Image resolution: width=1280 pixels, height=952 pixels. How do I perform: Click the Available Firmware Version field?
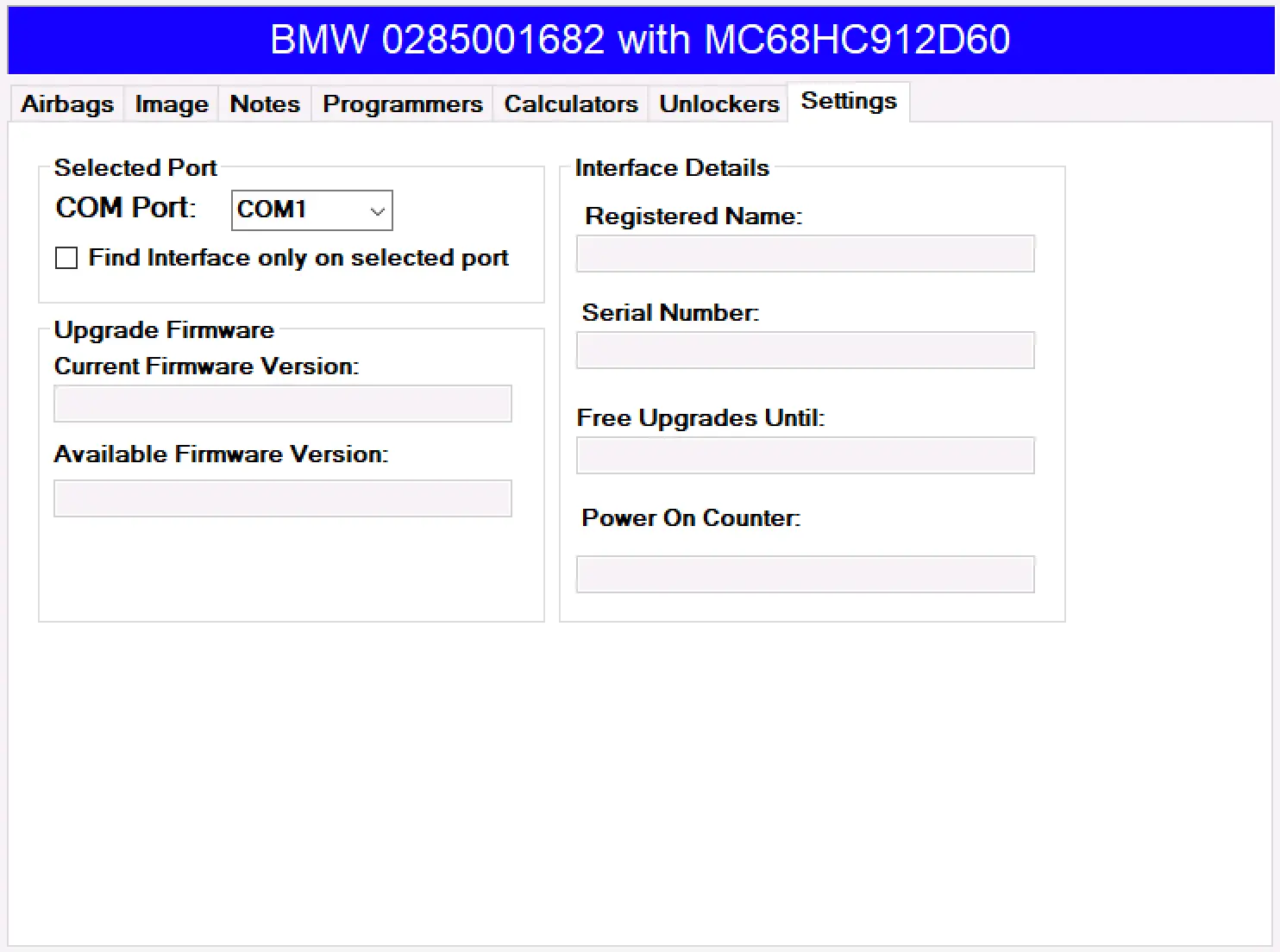point(283,498)
